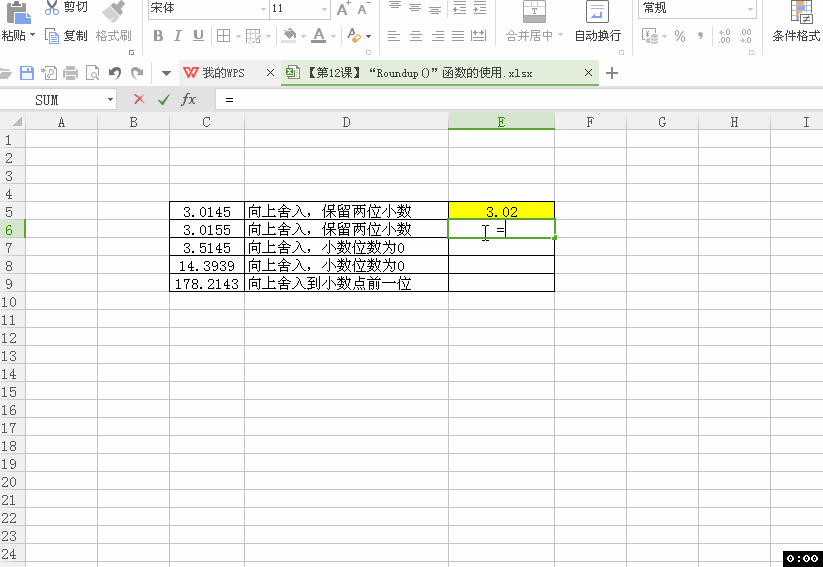Activate the 格式刷 format painter
The height and width of the screenshot is (567, 823).
(113, 36)
